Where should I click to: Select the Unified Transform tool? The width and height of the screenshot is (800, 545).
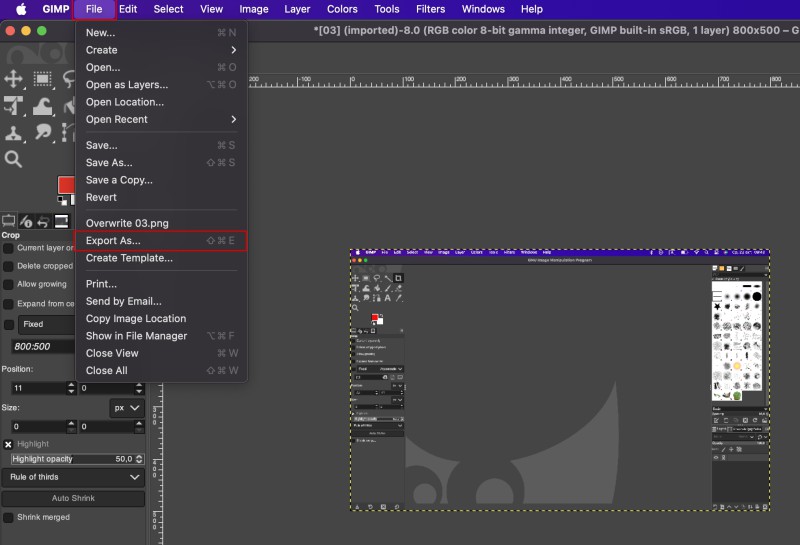coord(13,106)
